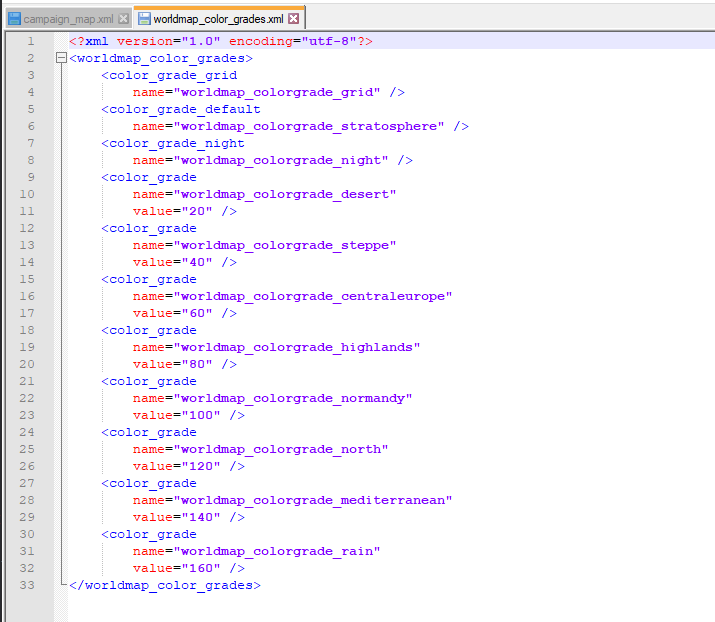Place cursor in the xml version declaration
This screenshot has height=622, width=715.
pyautogui.click(x=221, y=41)
